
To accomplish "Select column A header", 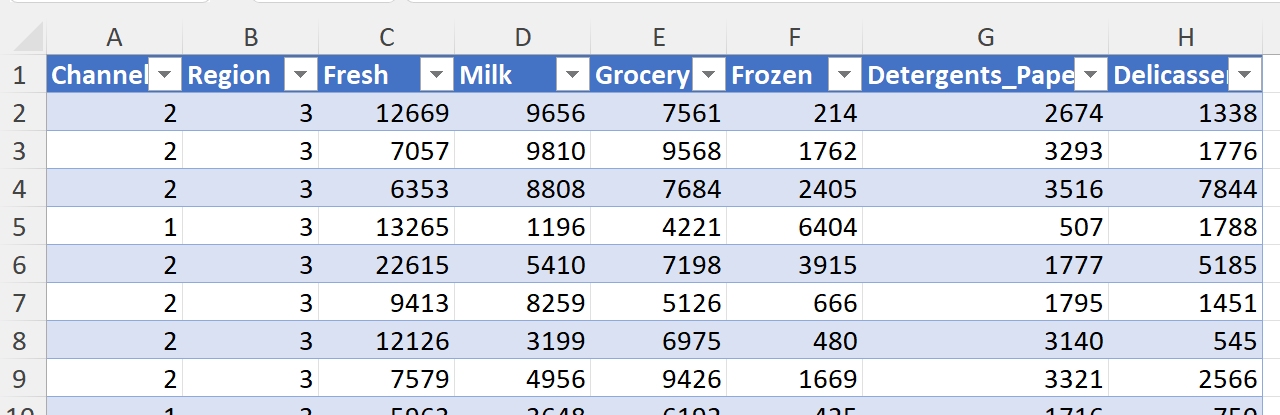I will [114, 38].
